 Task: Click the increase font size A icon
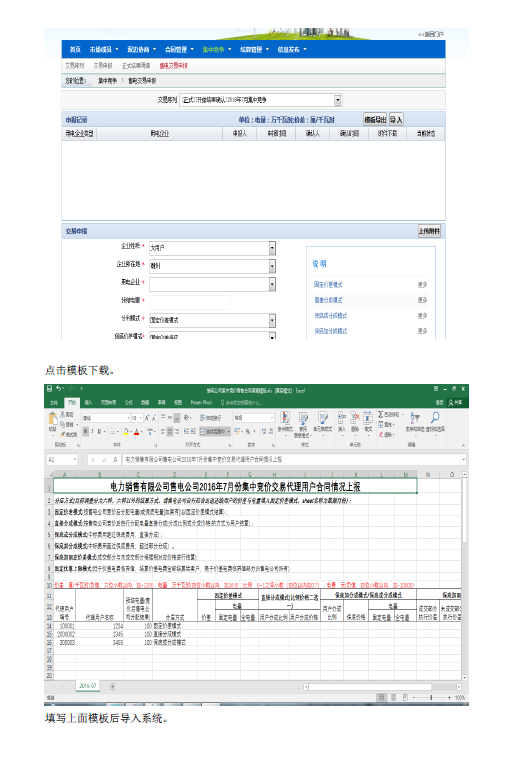coord(147,418)
